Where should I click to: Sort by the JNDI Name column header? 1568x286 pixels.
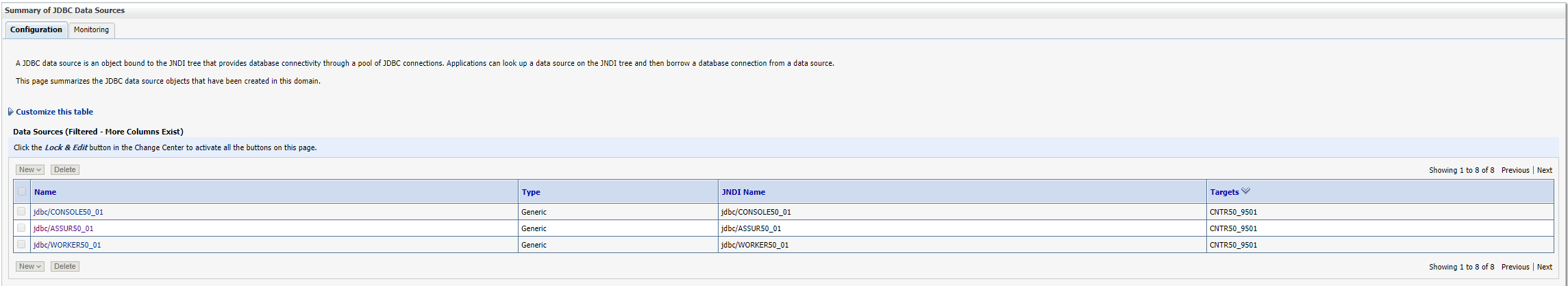click(743, 193)
